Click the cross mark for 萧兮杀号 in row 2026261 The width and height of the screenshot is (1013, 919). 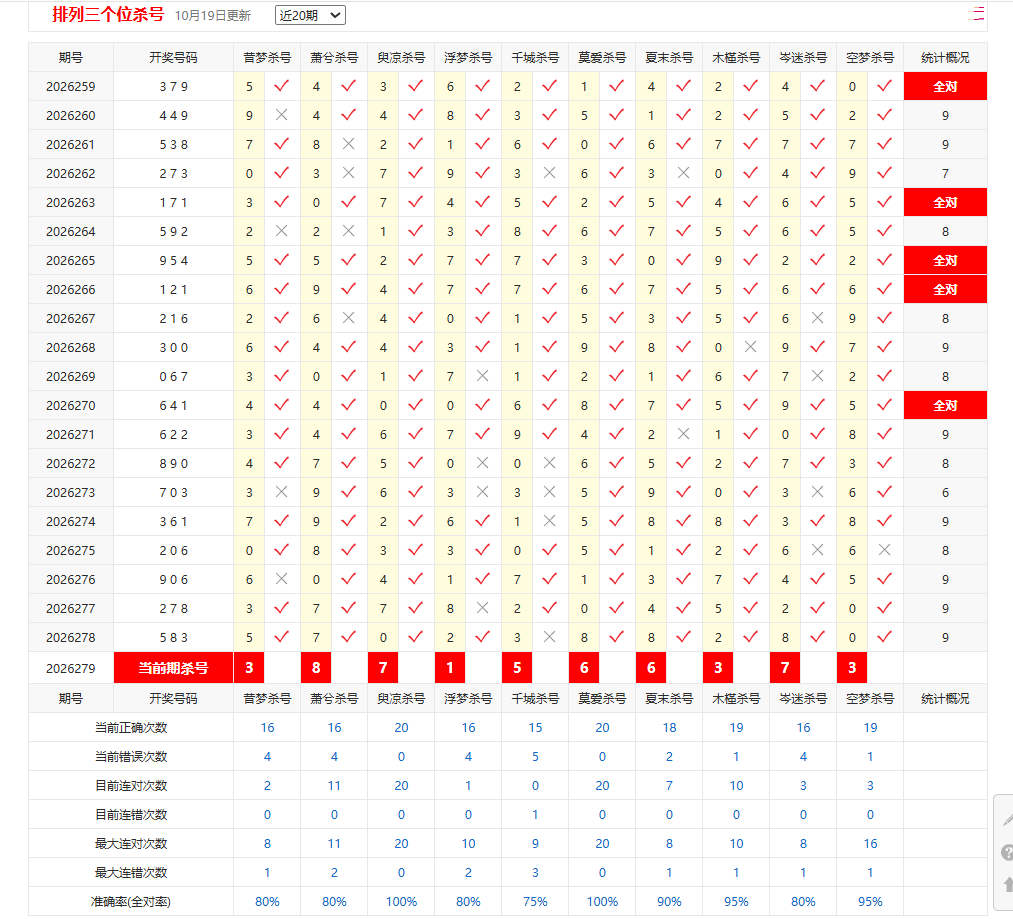click(x=348, y=144)
